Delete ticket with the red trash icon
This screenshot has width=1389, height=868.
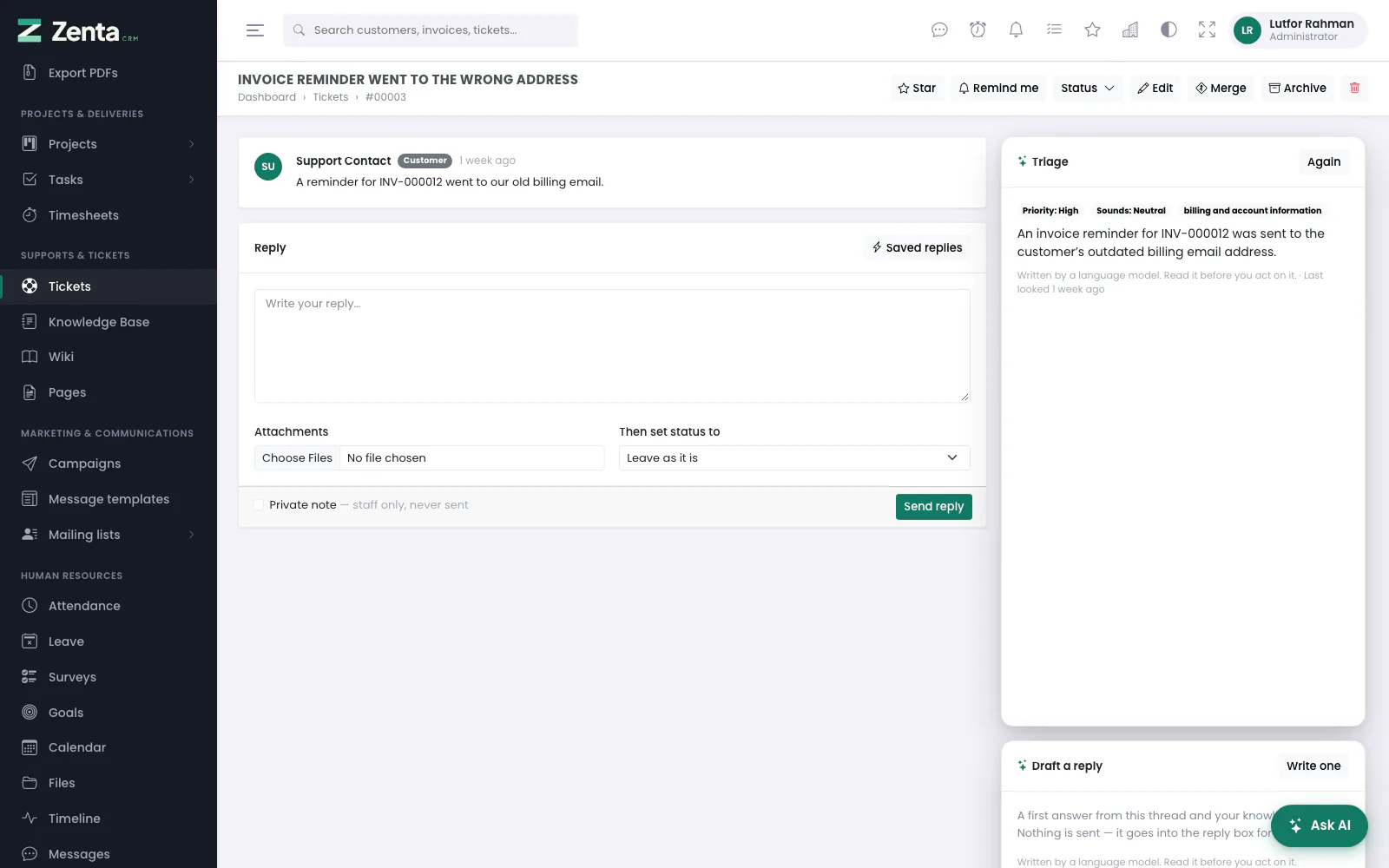click(x=1354, y=88)
